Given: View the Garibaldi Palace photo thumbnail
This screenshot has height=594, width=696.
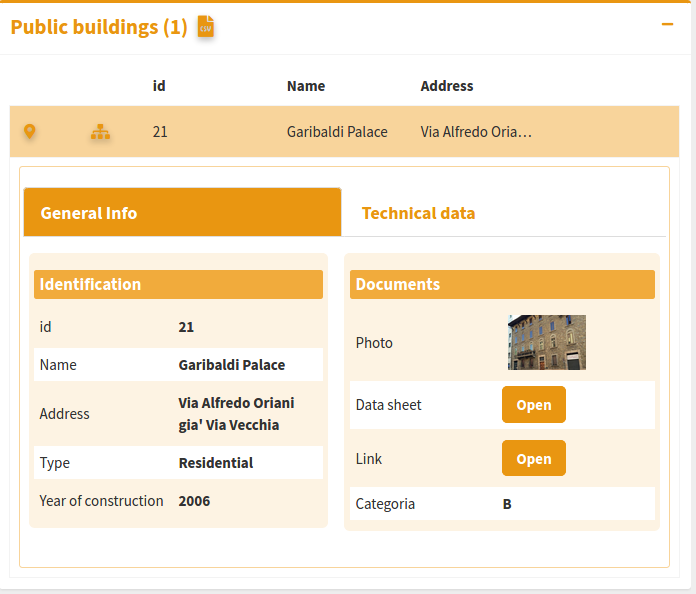Looking at the screenshot, I should tap(546, 342).
